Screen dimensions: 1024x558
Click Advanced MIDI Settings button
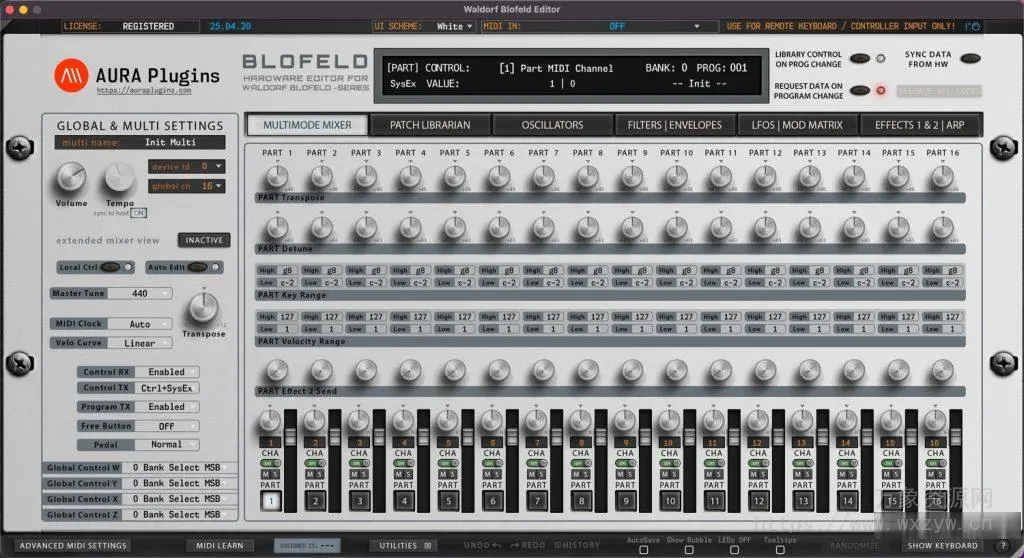[x=72, y=546]
